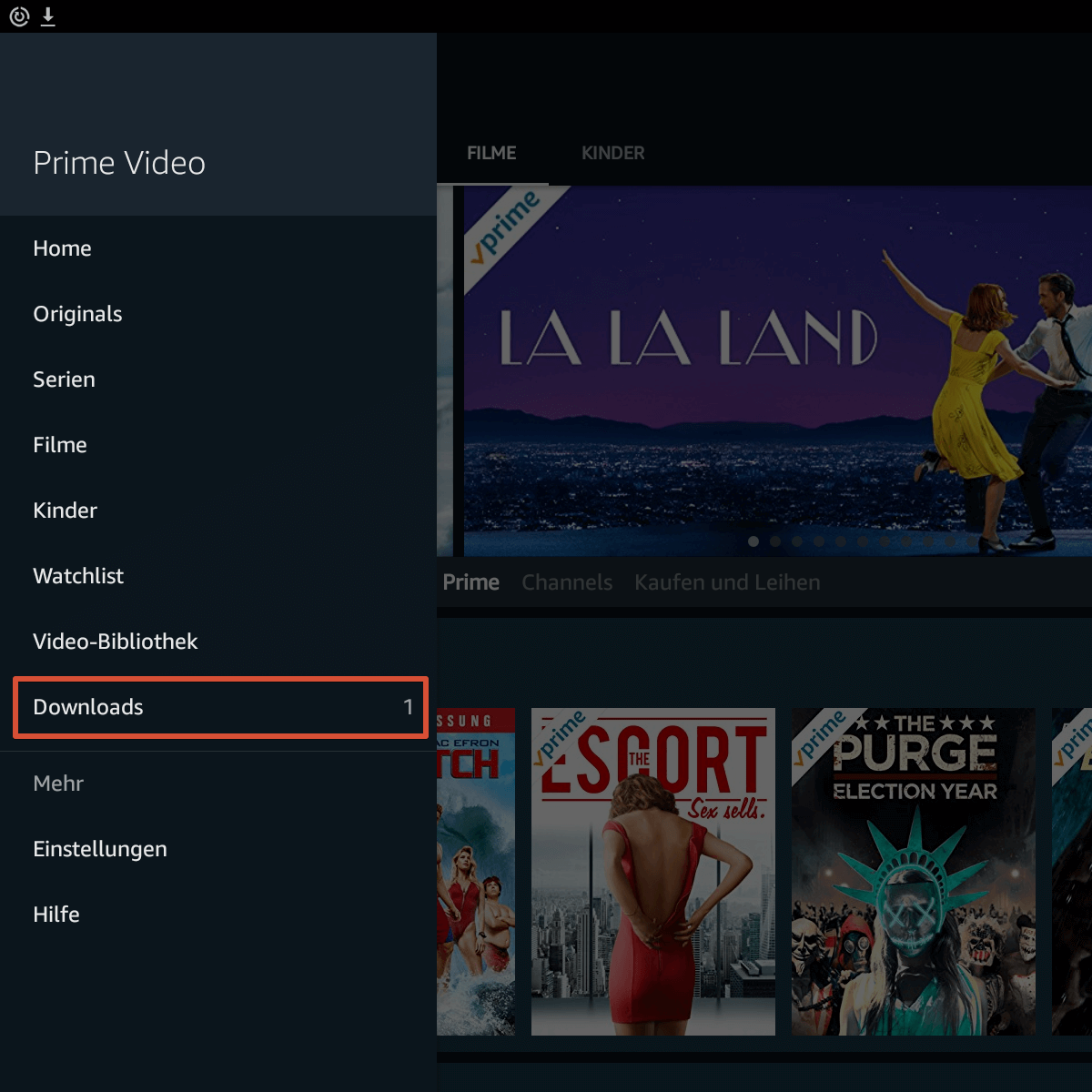
Task: Open the Watchlist menu entry
Action: coord(218,576)
